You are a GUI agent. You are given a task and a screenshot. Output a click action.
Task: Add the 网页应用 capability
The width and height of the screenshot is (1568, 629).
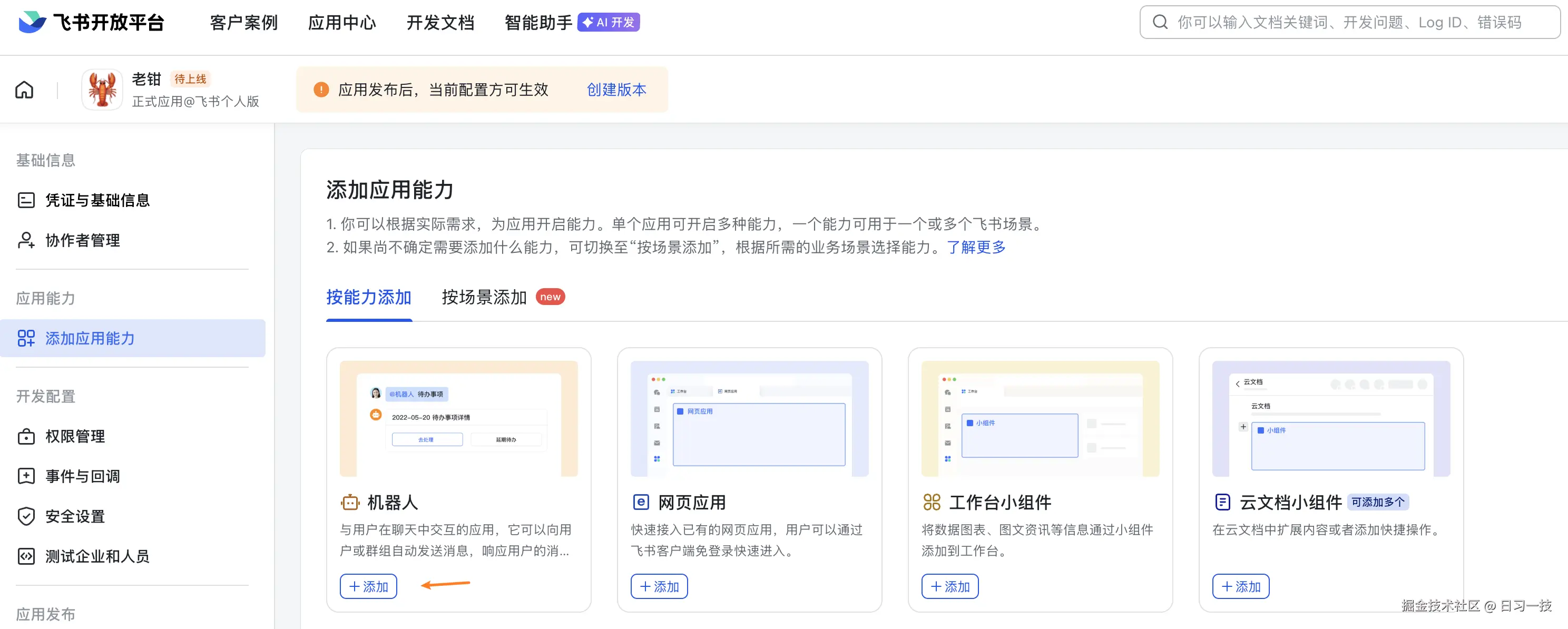pyautogui.click(x=659, y=586)
